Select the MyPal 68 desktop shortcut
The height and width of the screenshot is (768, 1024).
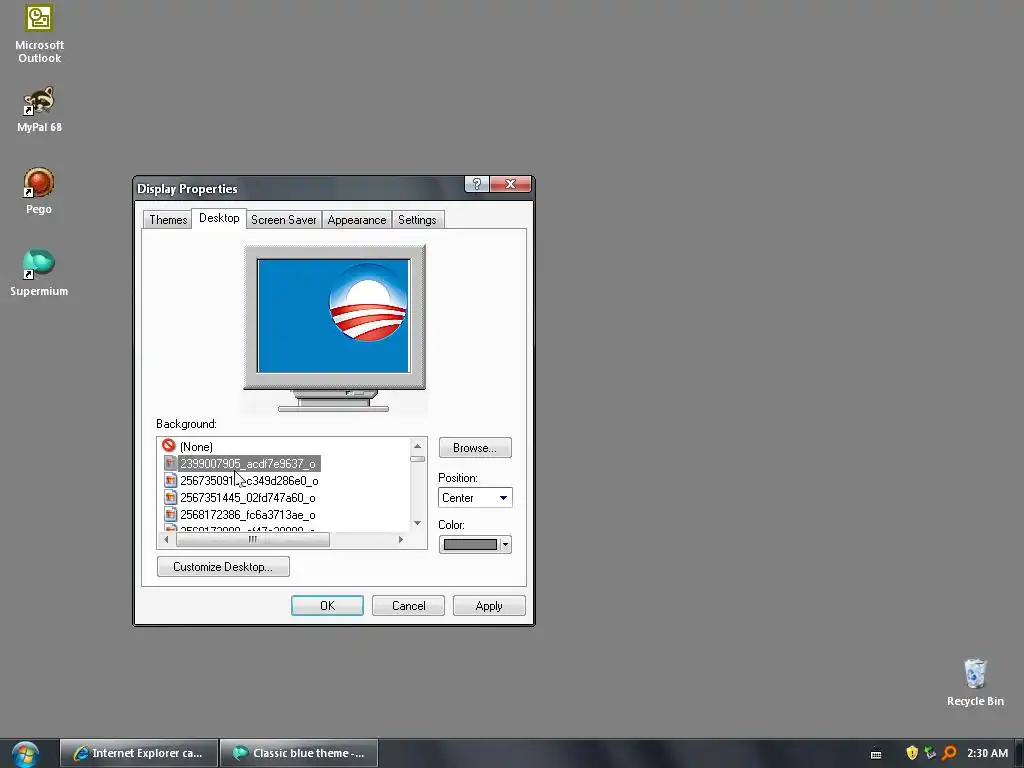[x=39, y=110]
